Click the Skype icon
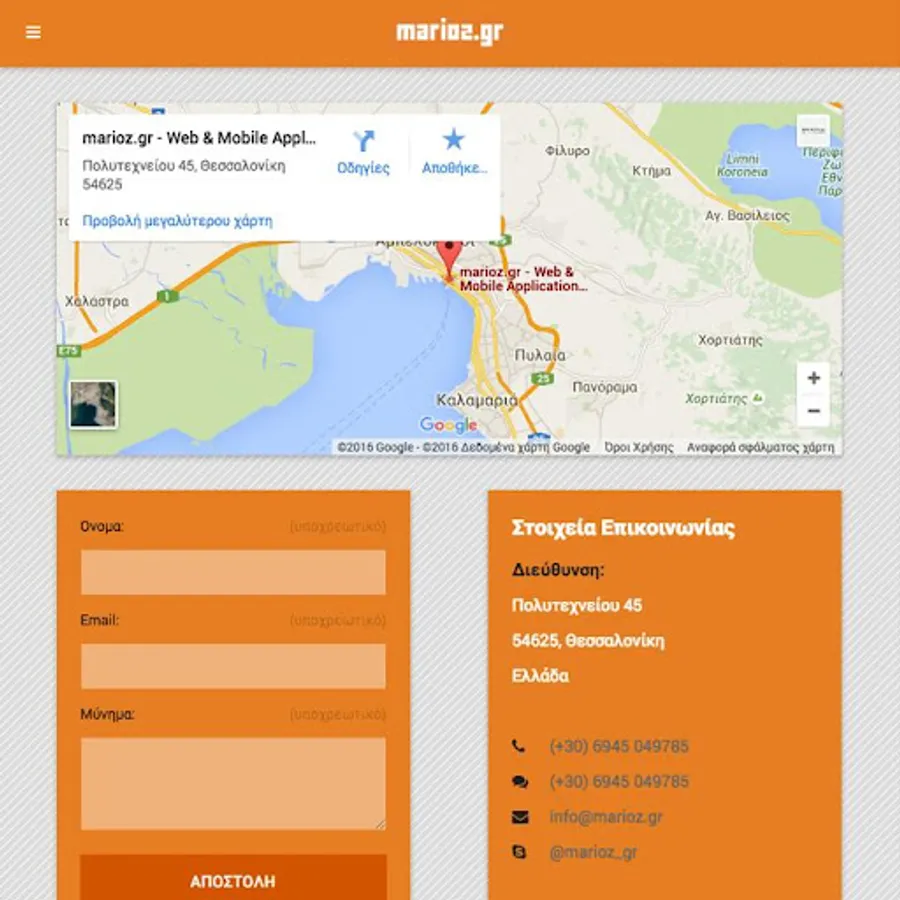The width and height of the screenshot is (900, 900). (519, 852)
